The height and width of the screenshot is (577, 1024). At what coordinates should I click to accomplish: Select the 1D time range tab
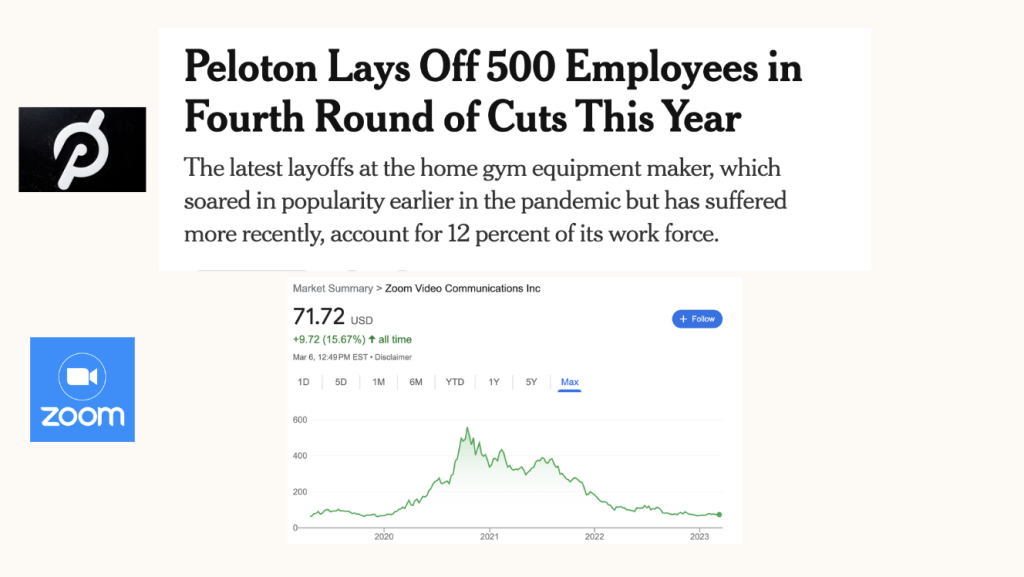304,382
